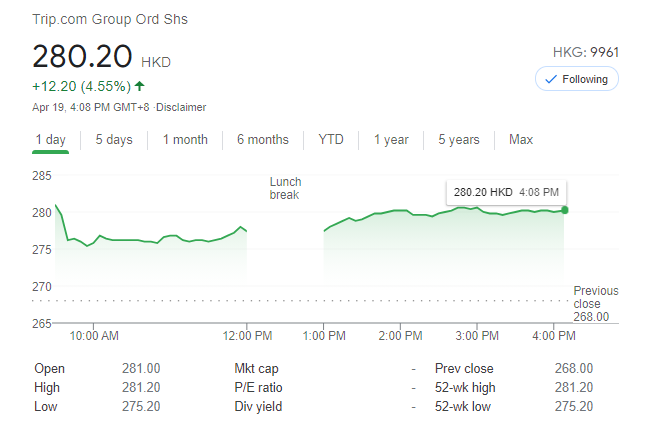This screenshot has height=442, width=656.
Task: Click the checkmark icon in Following
Action: point(551,79)
